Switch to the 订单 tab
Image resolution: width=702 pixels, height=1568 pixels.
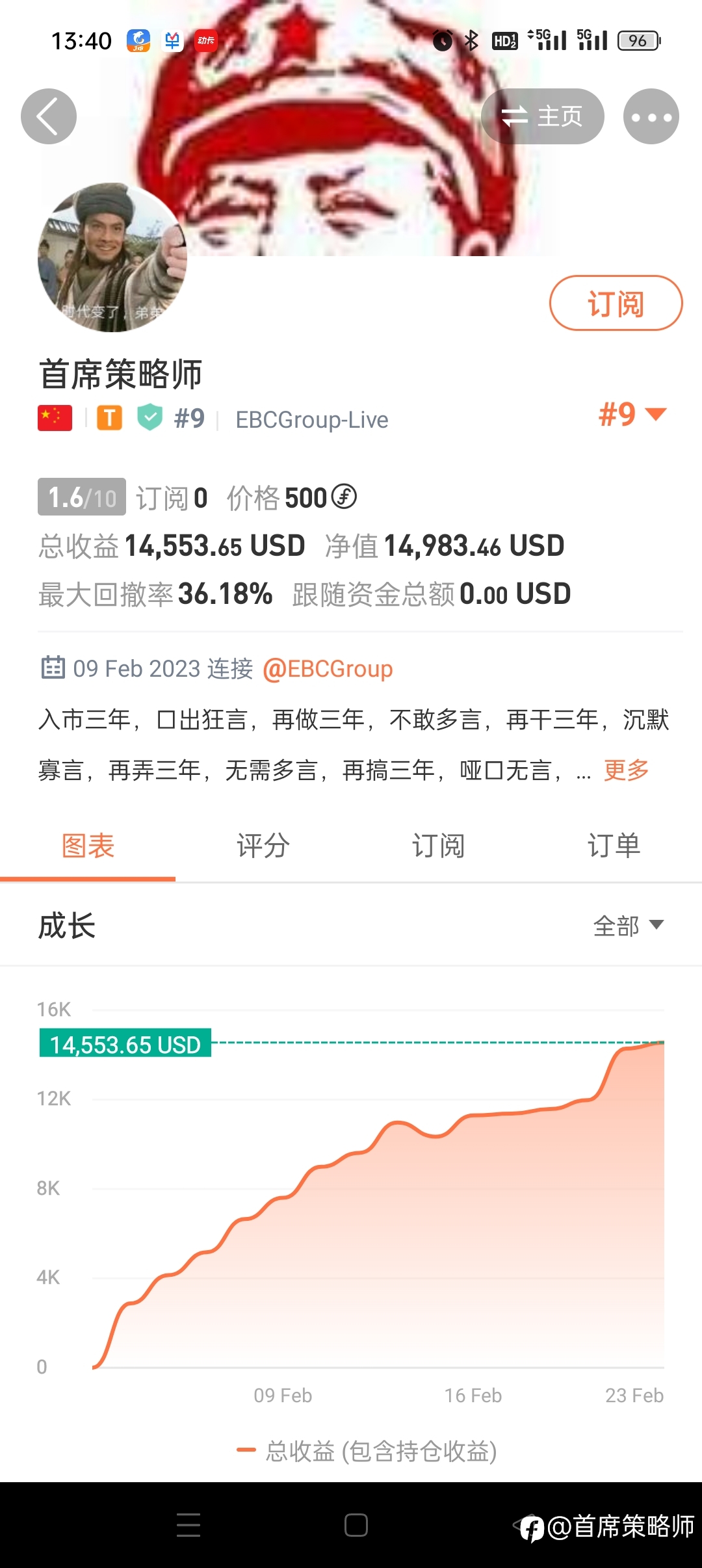(x=614, y=846)
